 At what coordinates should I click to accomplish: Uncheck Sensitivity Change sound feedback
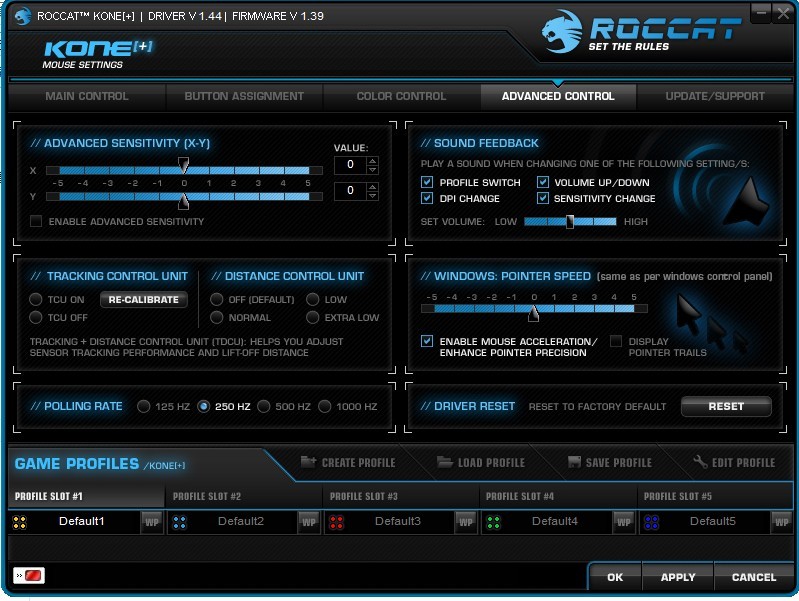(x=543, y=198)
